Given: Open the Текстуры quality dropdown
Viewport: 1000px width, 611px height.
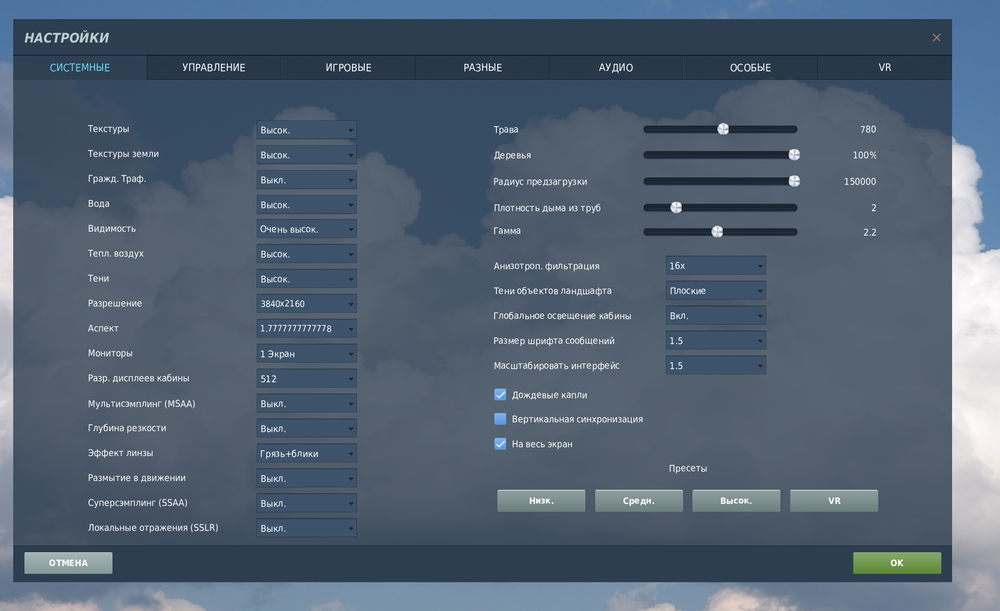Looking at the screenshot, I should (x=306, y=129).
